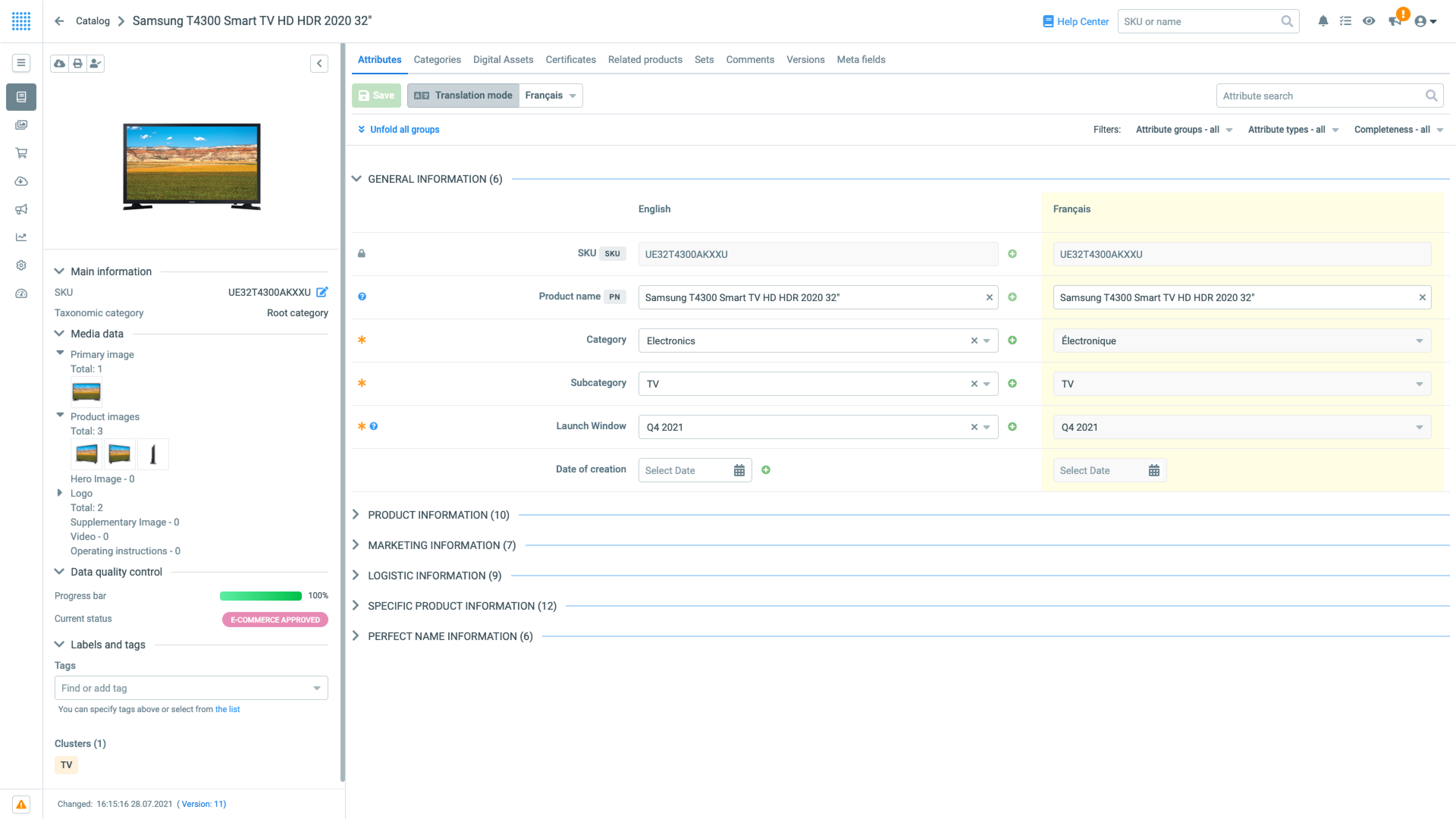Screen dimensions: 1456x819
Task: Click the cloud download icon above product image
Action: pos(60,63)
